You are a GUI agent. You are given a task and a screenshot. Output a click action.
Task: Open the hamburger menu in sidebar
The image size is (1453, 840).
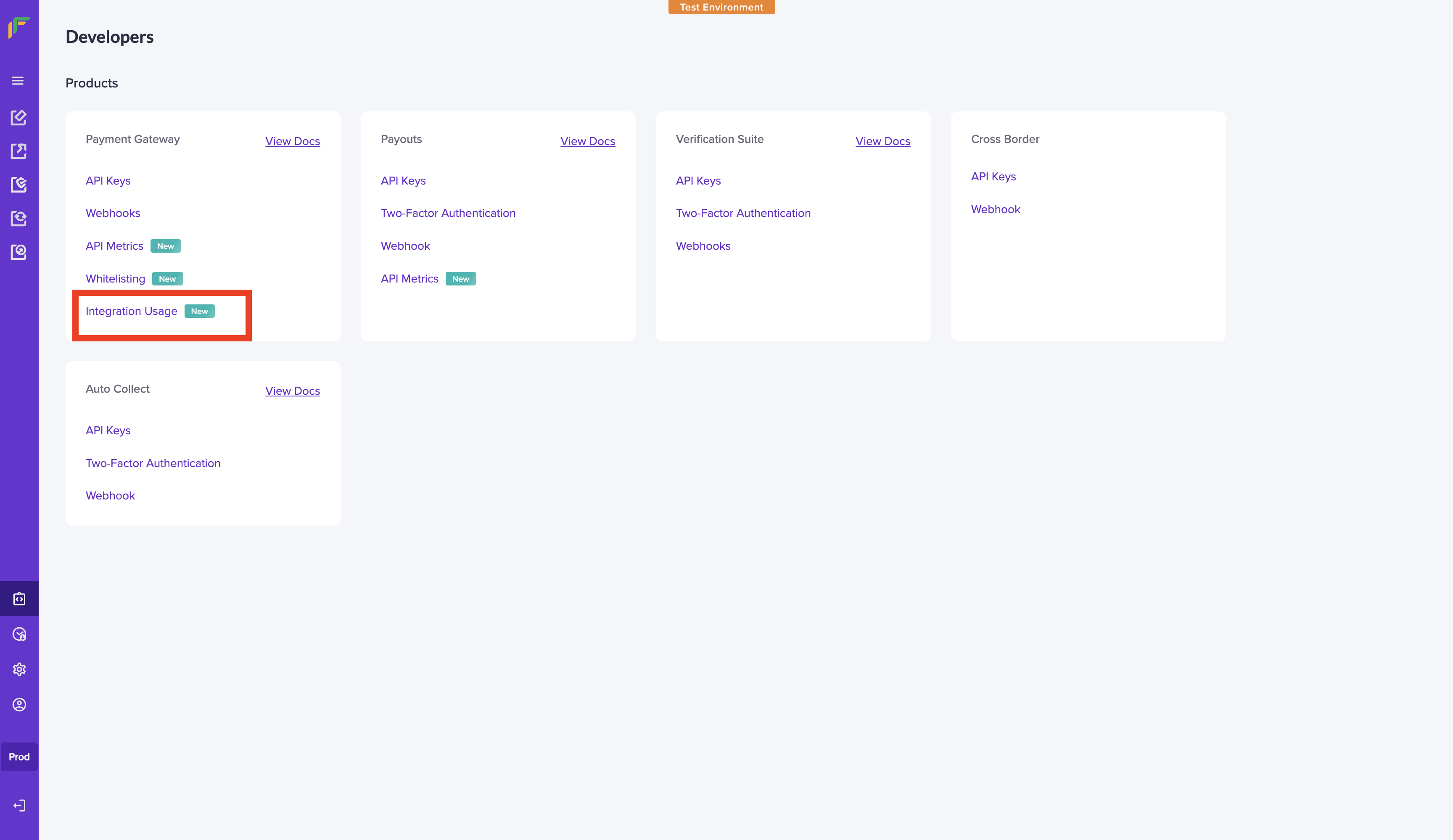point(18,81)
